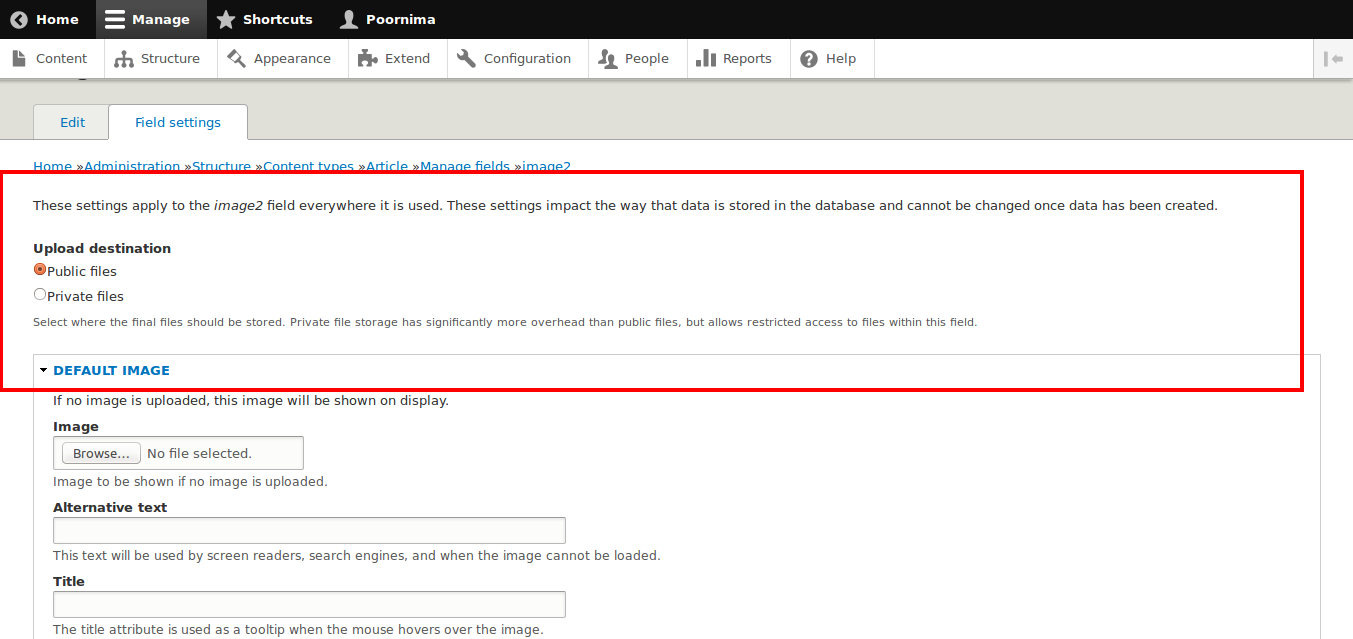Screen dimensions: 1353x639
Task: Click the DEFAULT IMAGE section heading
Action: [111, 370]
